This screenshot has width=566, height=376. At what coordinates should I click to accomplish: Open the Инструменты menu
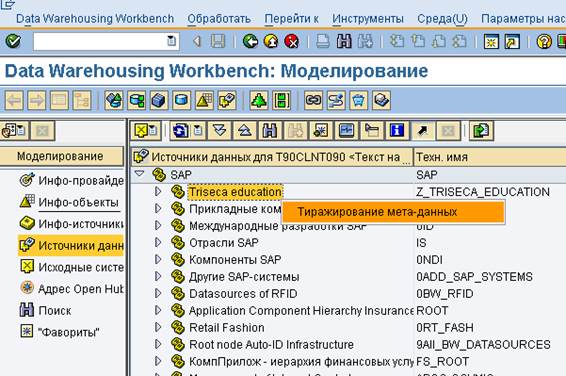point(368,19)
